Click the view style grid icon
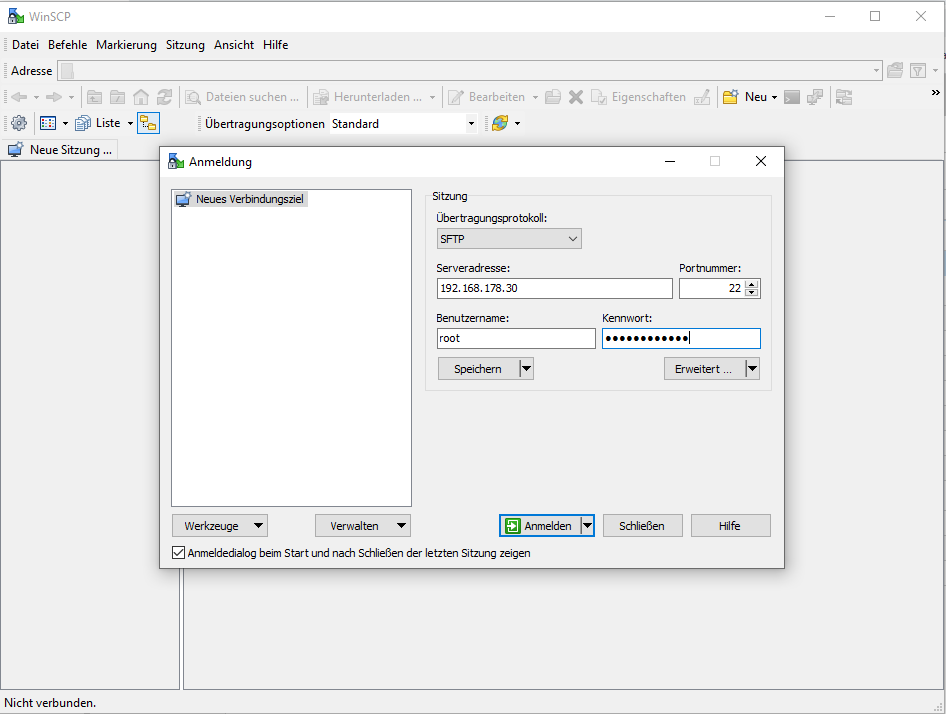This screenshot has width=946, height=714. point(48,123)
